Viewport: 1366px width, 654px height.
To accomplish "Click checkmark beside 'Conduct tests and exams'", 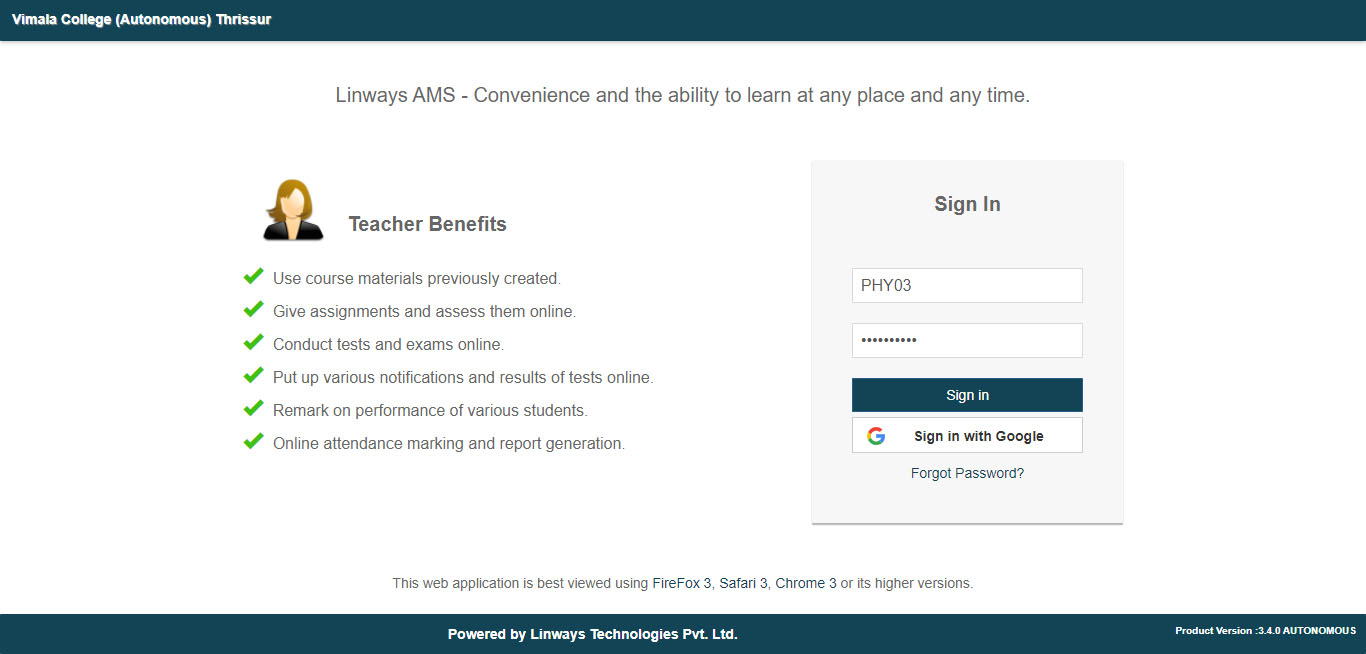I will (x=253, y=342).
